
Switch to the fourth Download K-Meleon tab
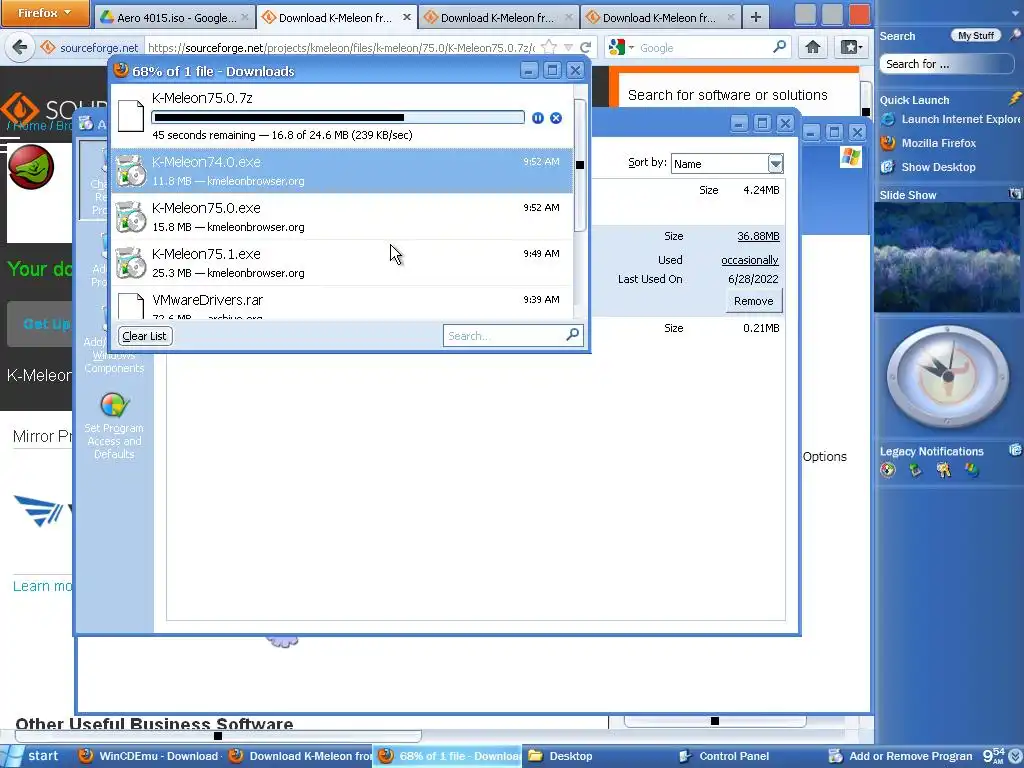[661, 18]
